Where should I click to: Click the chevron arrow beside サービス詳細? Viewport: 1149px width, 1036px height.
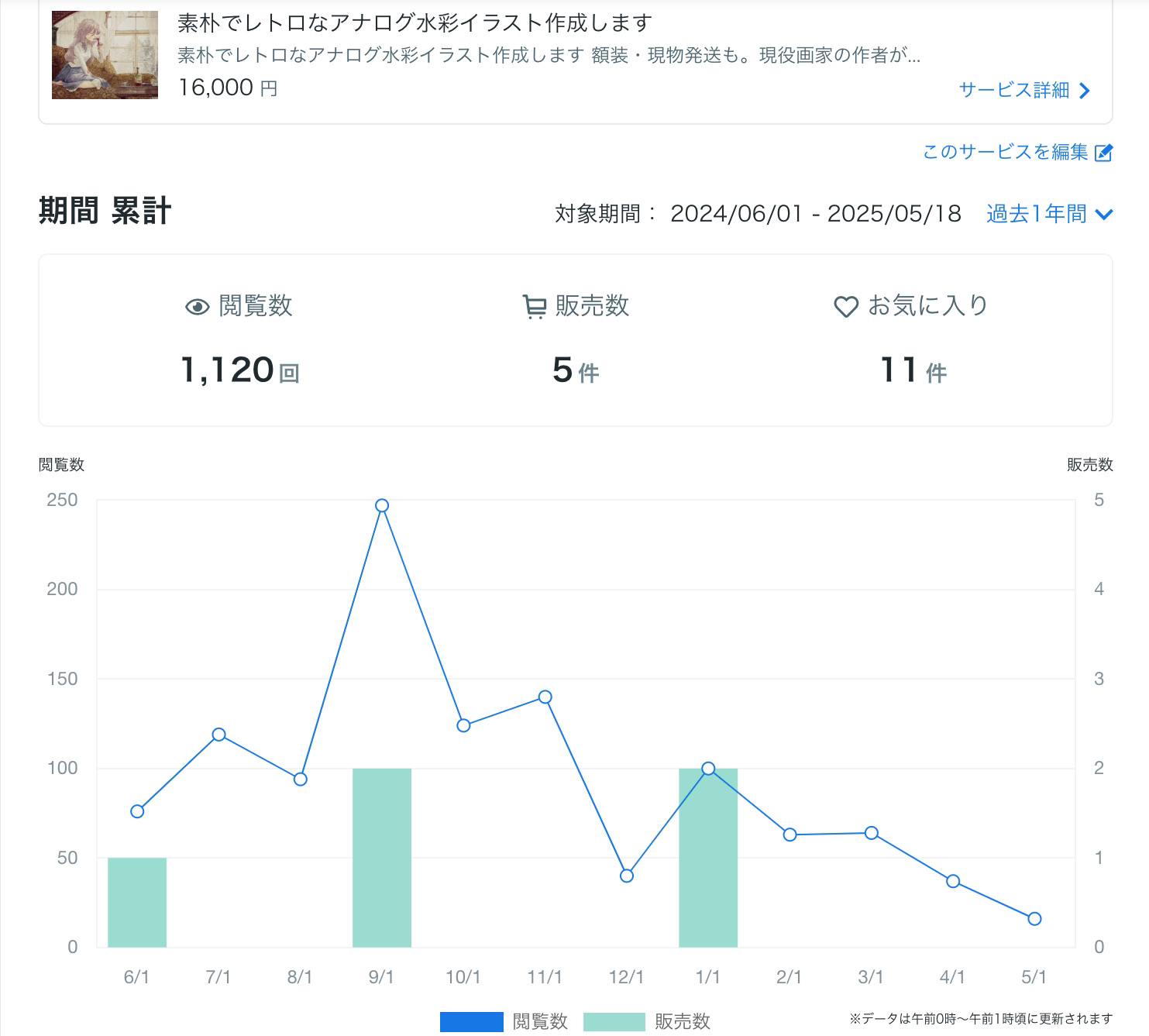pos(1085,91)
